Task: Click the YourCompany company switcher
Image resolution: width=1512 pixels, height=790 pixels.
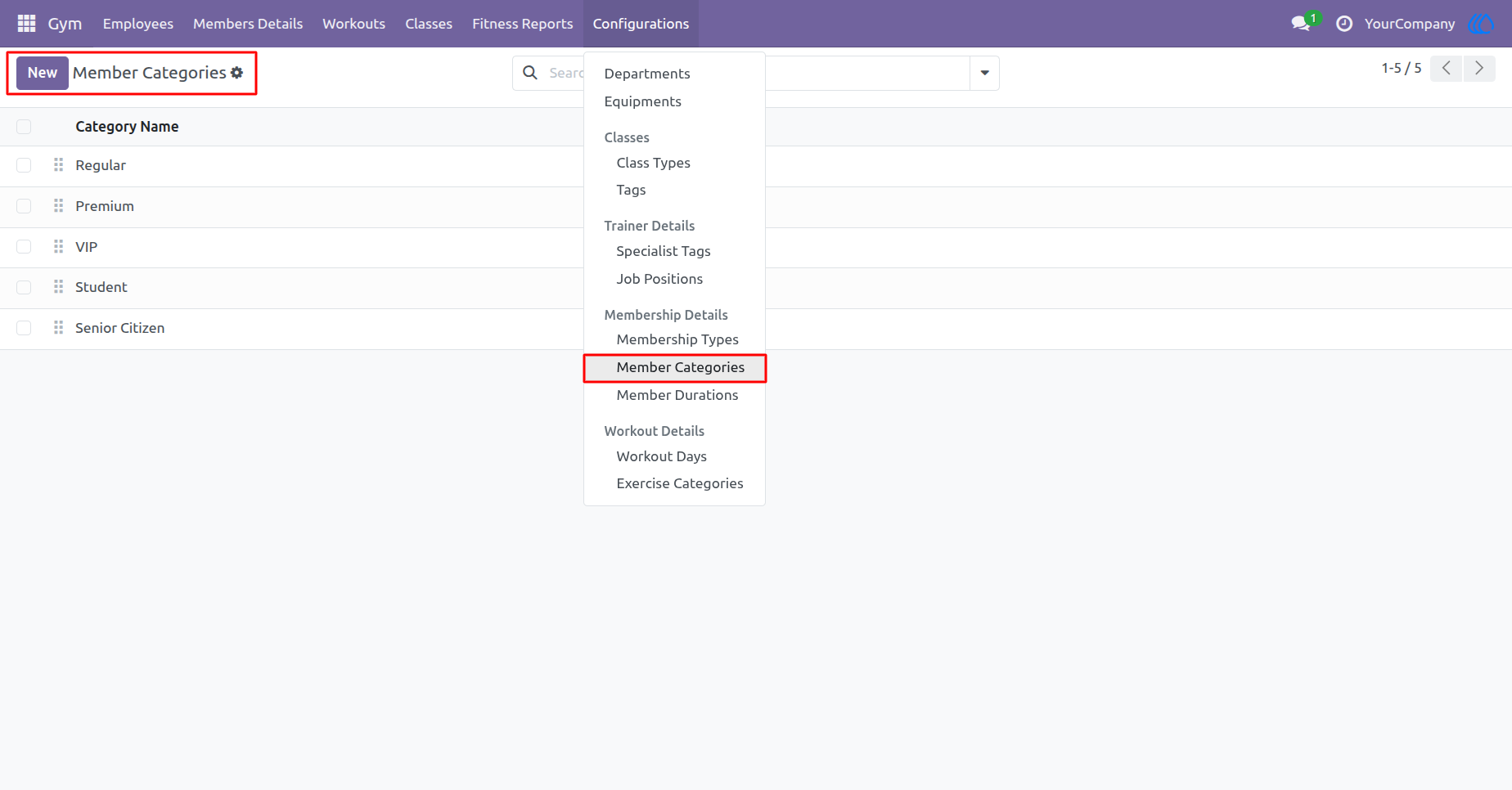Action: coord(1410,24)
